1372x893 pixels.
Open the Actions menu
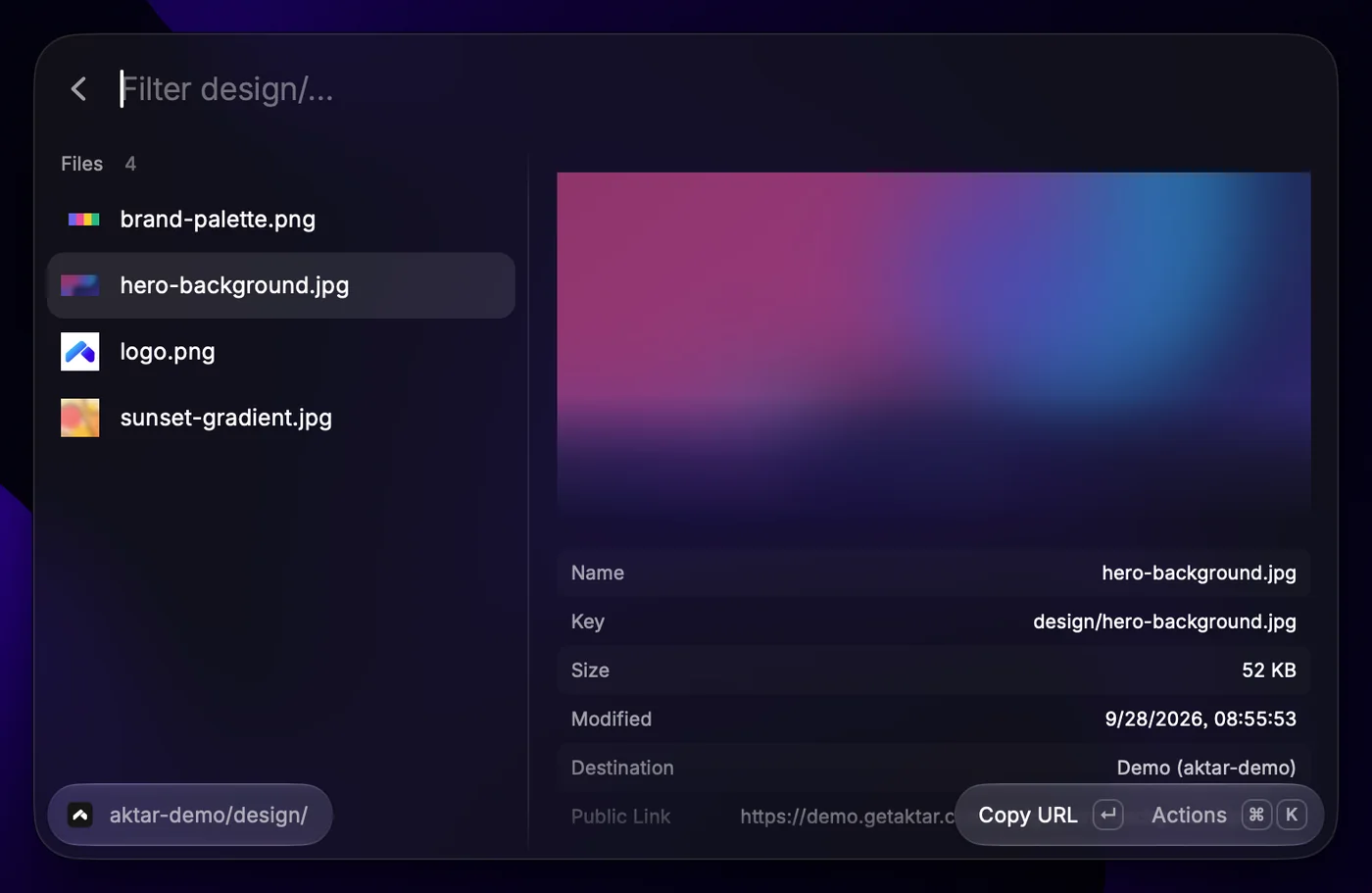pos(1189,815)
